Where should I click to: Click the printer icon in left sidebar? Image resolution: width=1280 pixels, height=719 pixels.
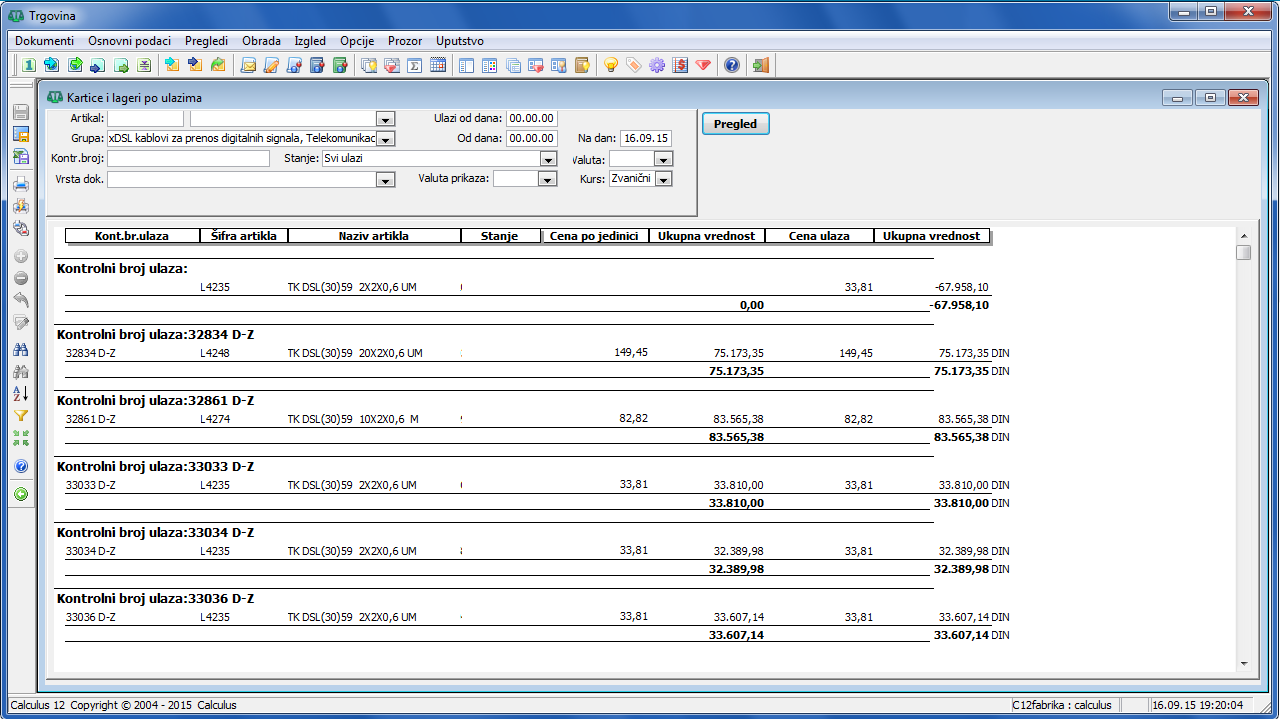tap(20, 184)
